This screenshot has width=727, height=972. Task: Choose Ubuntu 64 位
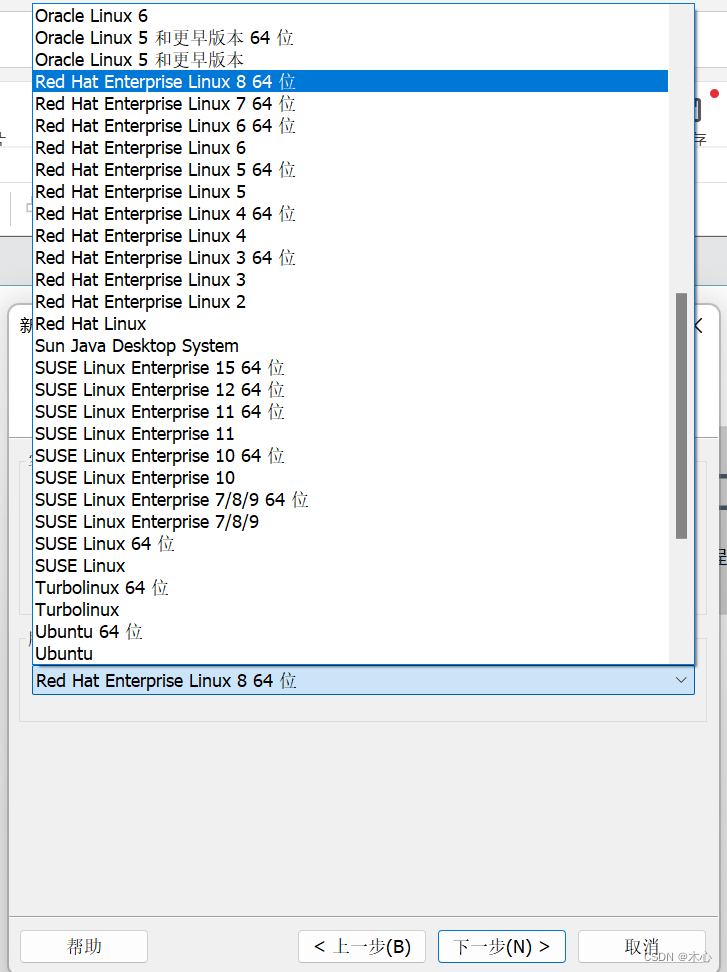point(350,632)
